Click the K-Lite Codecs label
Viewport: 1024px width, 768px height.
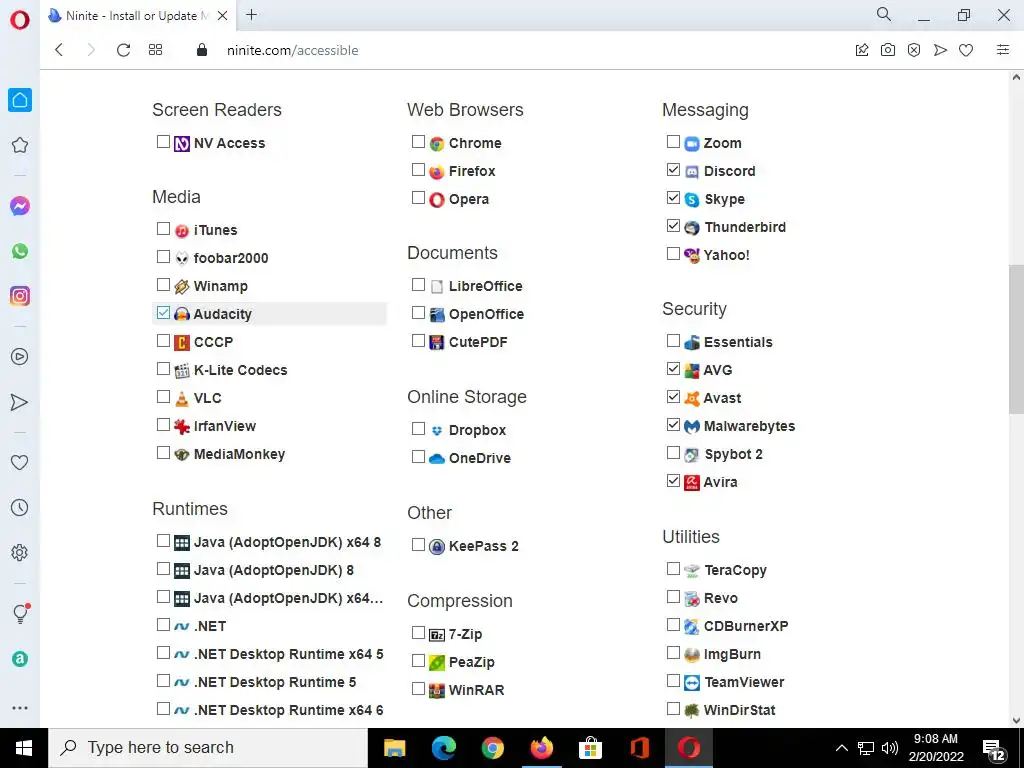click(240, 370)
